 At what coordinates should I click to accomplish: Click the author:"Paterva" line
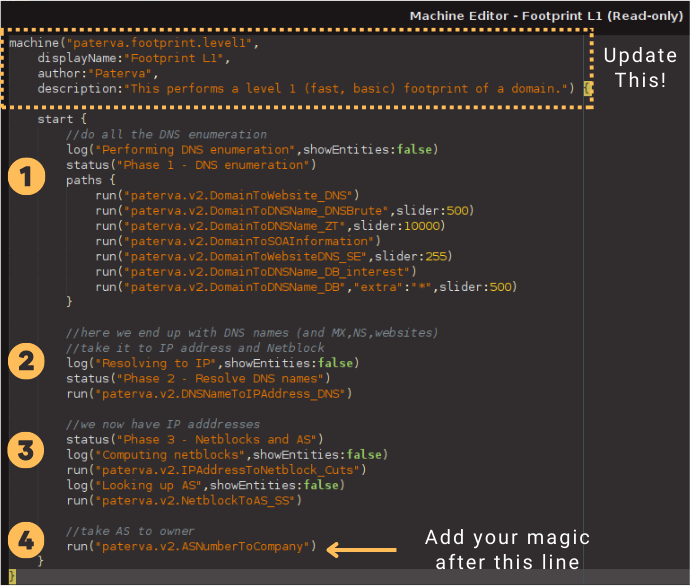(x=98, y=73)
